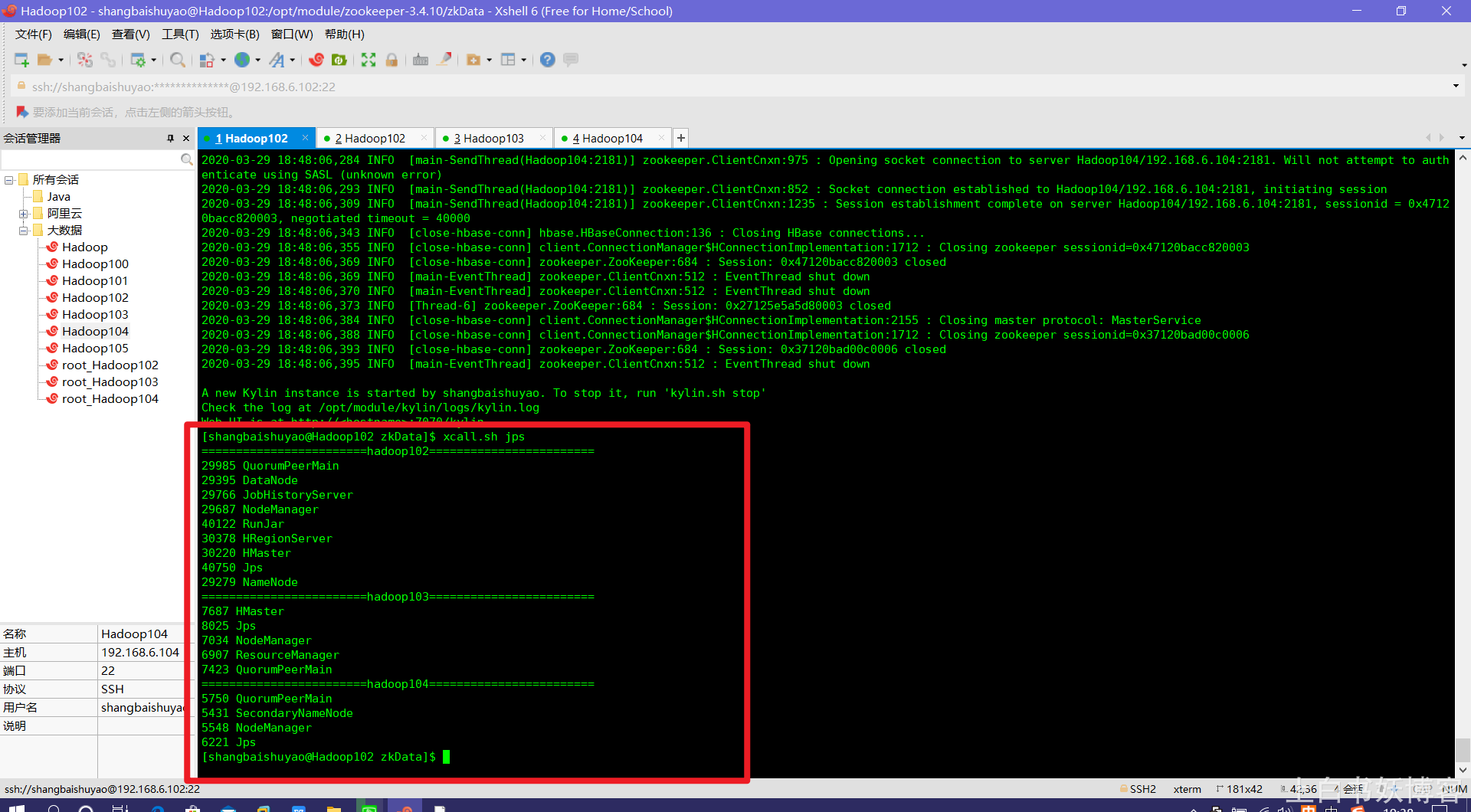Screen dimensions: 1471x812
Task: Click the highlight marker icon
Action: tap(444, 60)
